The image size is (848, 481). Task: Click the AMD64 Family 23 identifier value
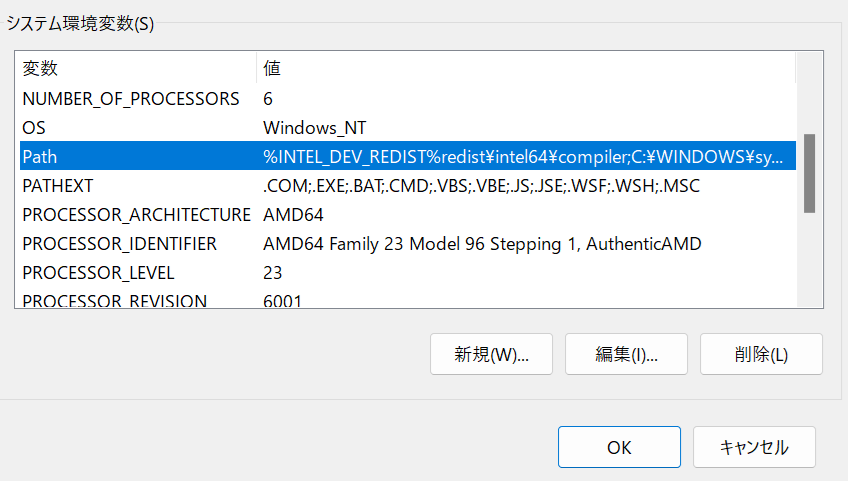pyautogui.click(x=482, y=244)
